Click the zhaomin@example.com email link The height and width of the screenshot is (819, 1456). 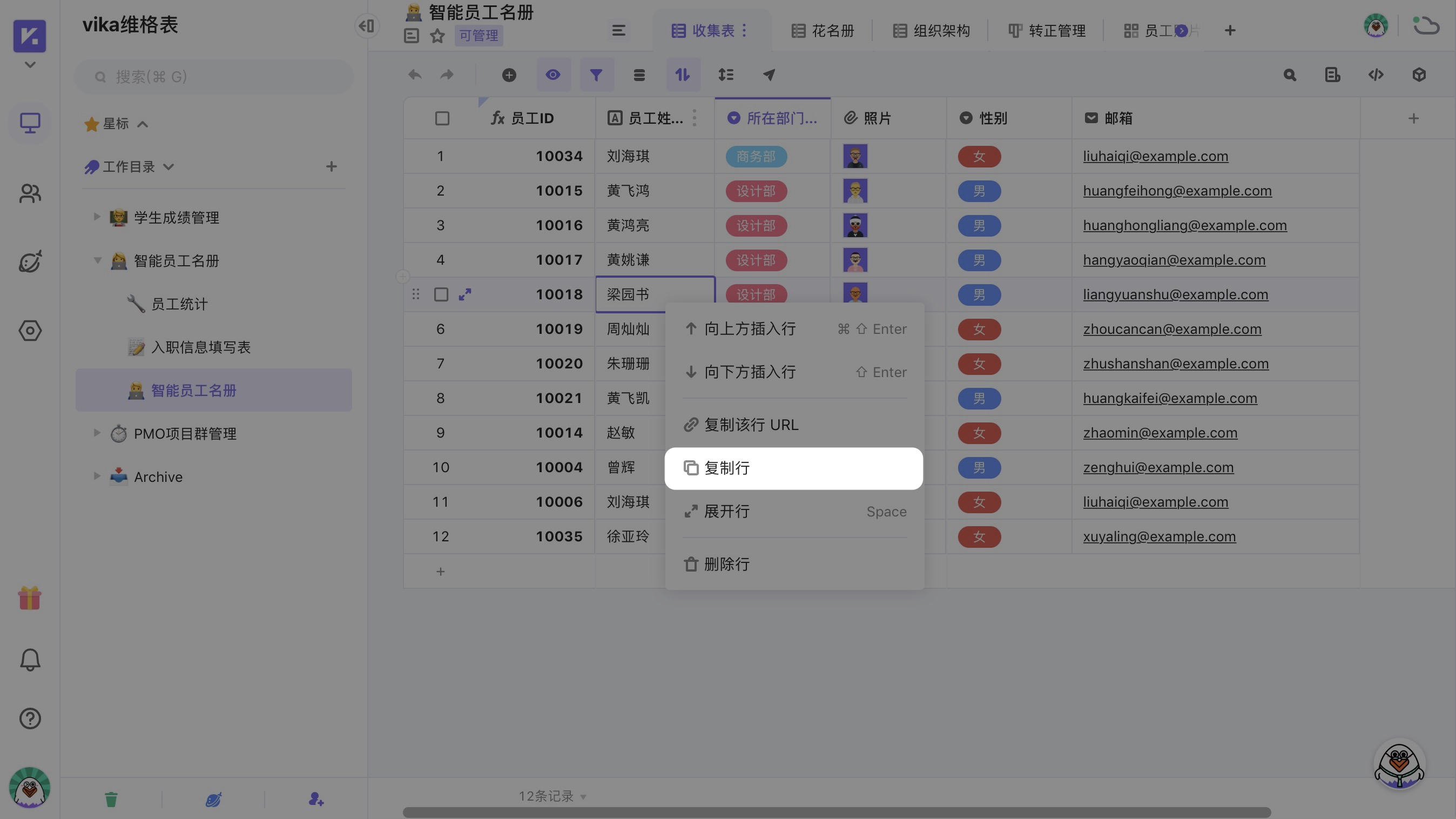(x=1160, y=432)
